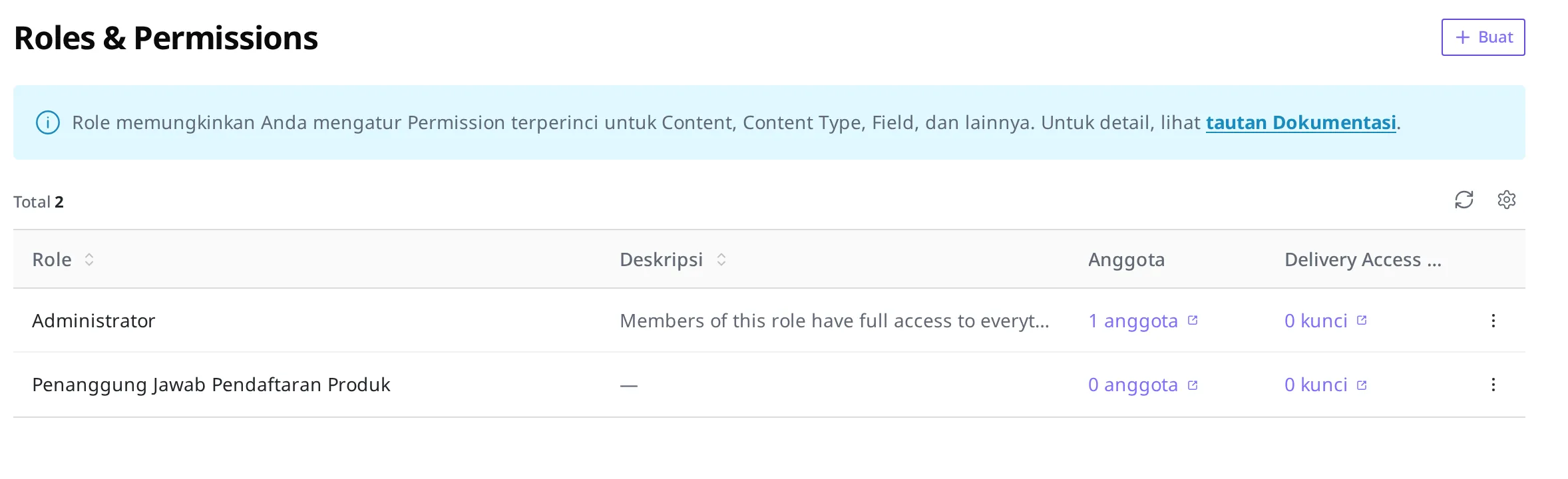The height and width of the screenshot is (479, 1568).
Task: Open the 1 anggota link
Action: [1133, 321]
